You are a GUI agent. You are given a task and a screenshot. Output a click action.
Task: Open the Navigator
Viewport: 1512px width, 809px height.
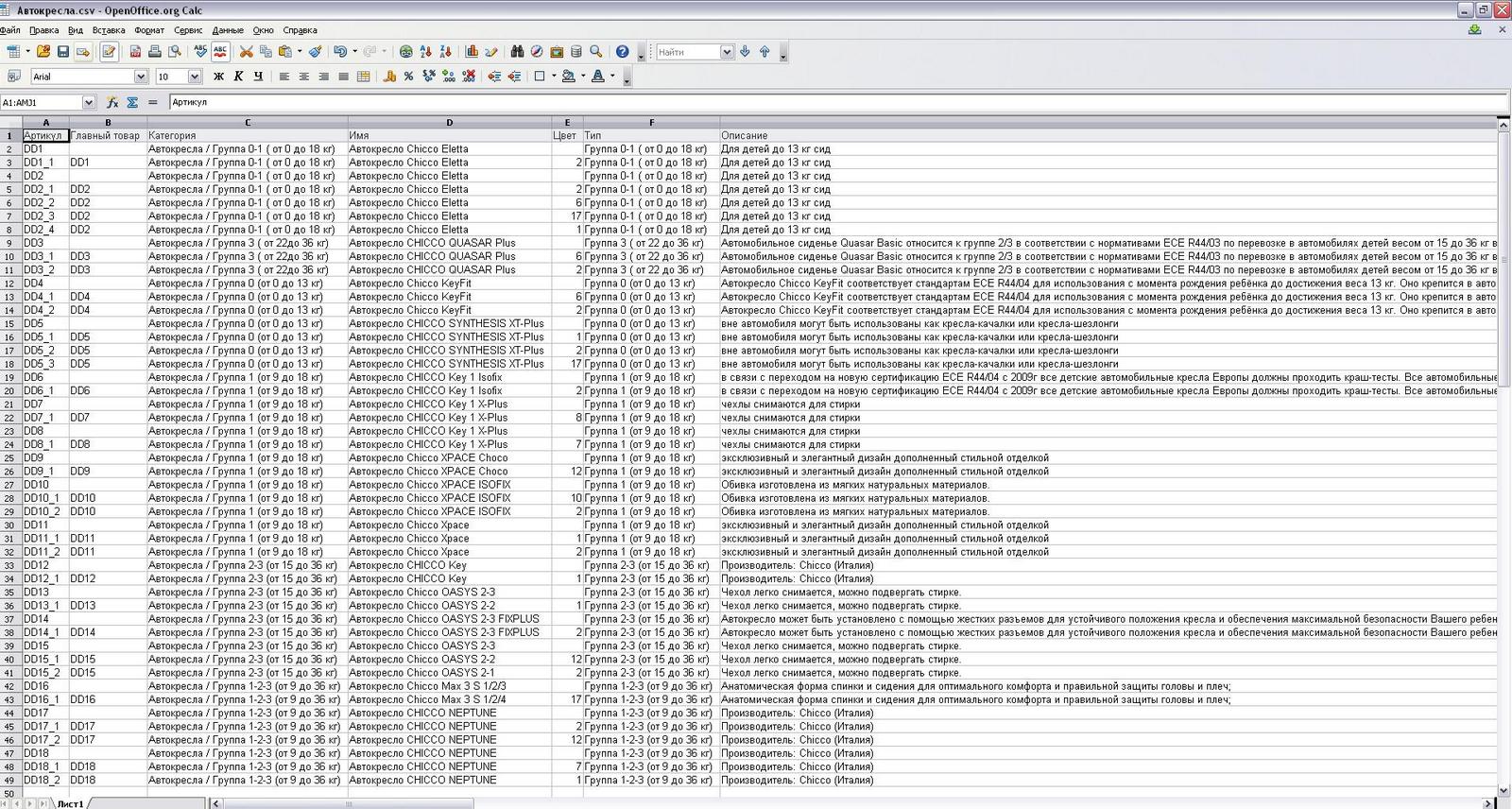tap(537, 52)
